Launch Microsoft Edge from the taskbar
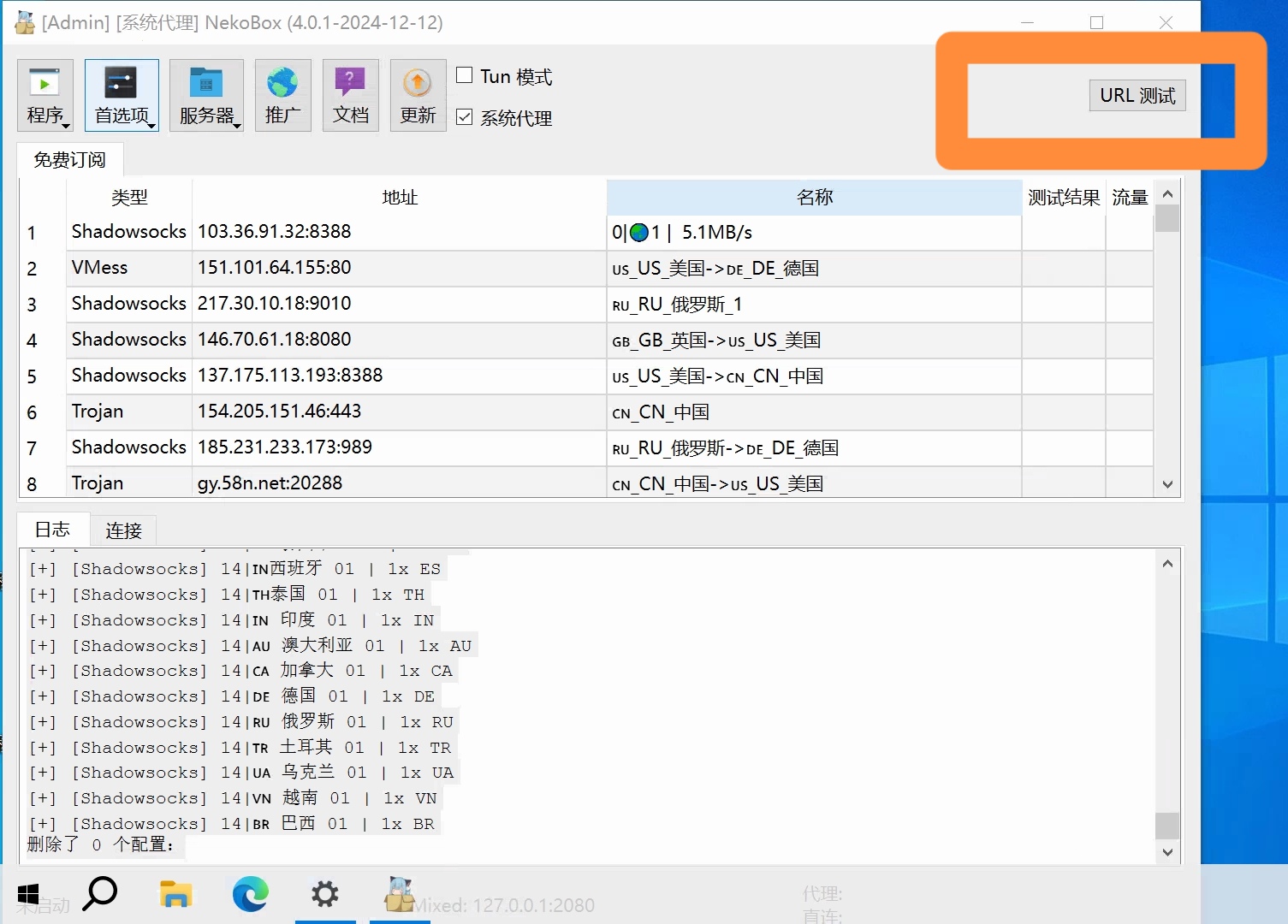This screenshot has width=1288, height=924. click(251, 895)
